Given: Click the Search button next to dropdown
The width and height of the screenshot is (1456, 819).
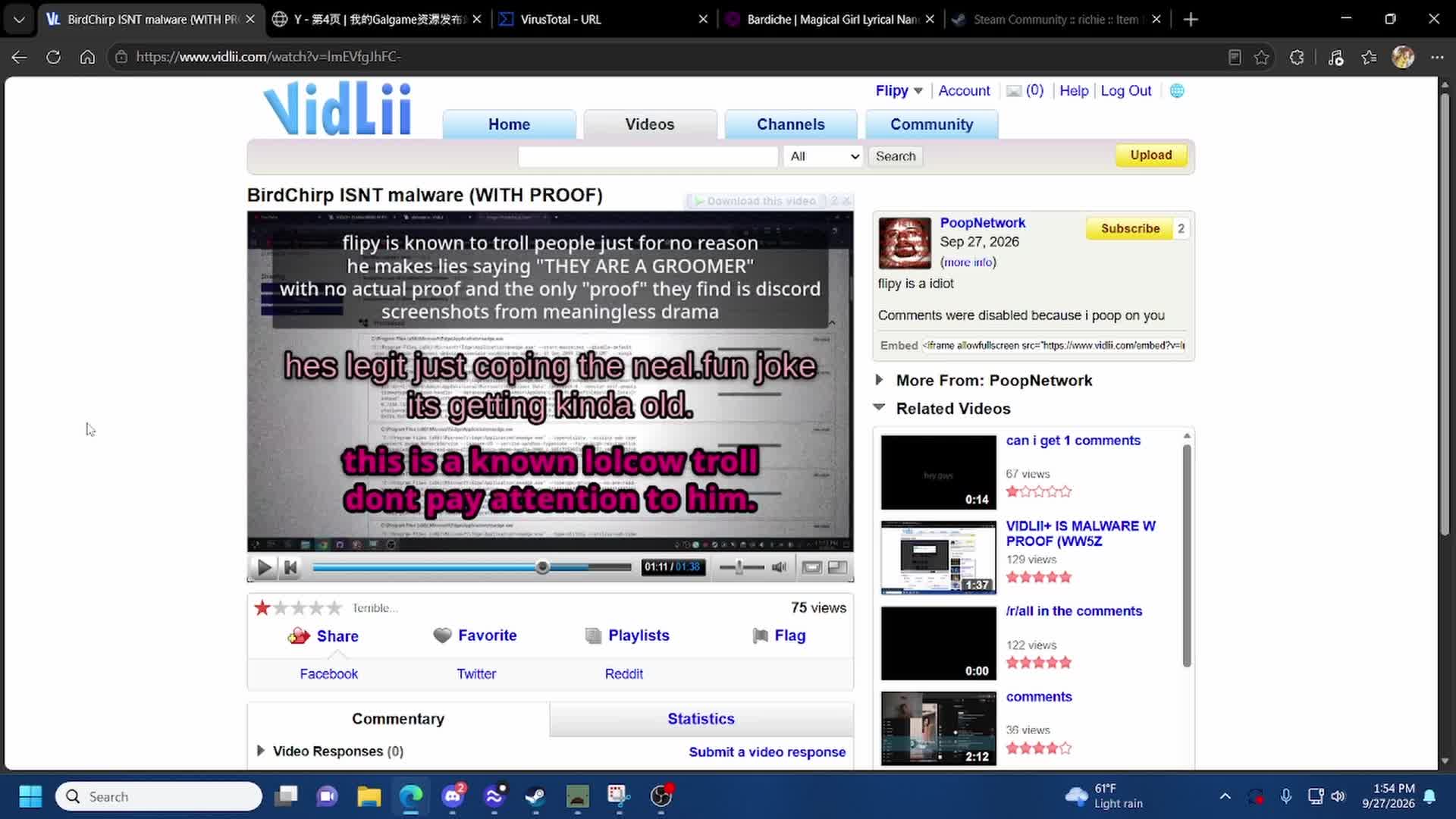Looking at the screenshot, I should 896,156.
